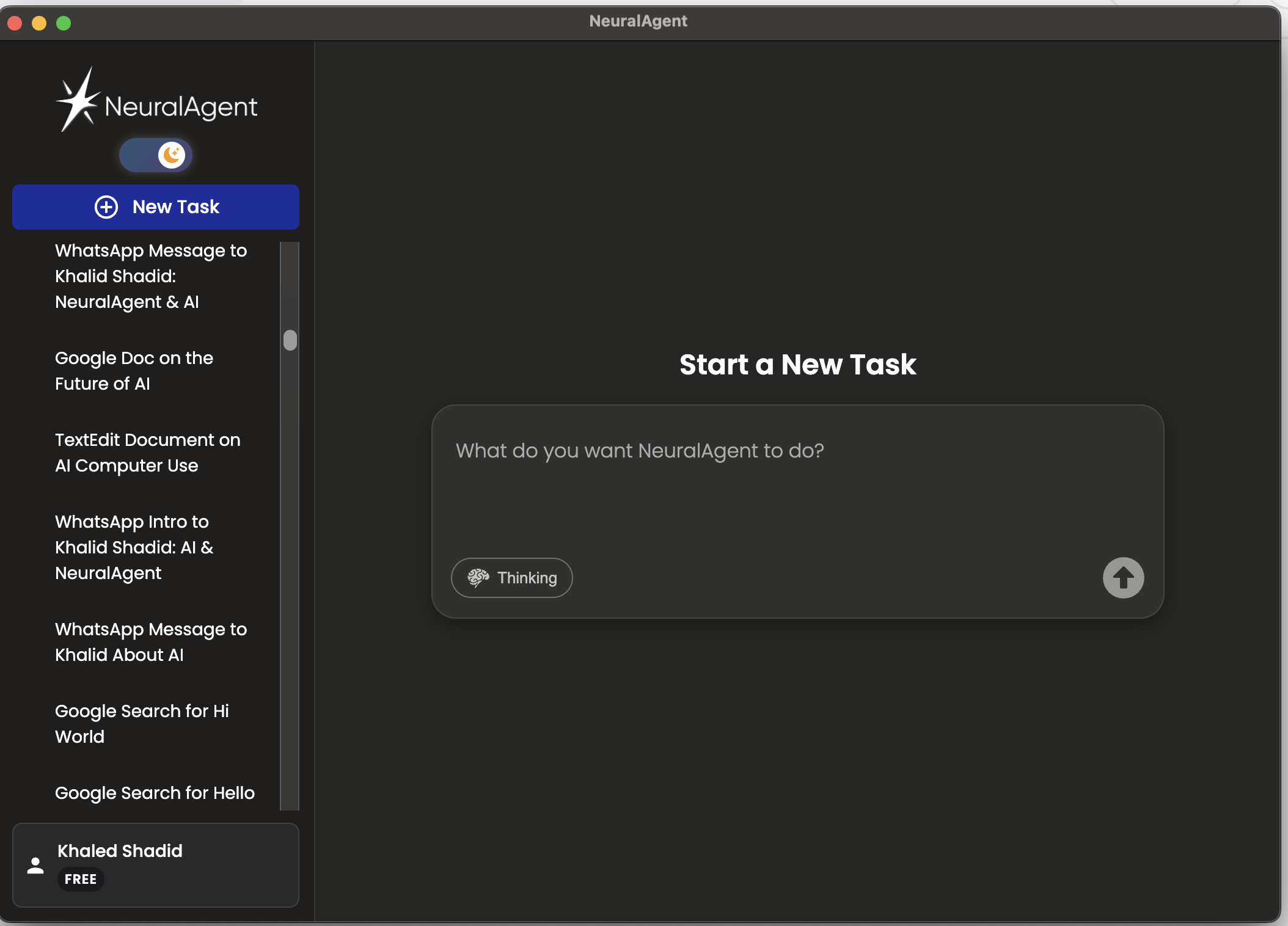The width and height of the screenshot is (1288, 926).
Task: Open WhatsApp Message to Khalid Shadid: NeuralAgent & AI
Action: [150, 276]
